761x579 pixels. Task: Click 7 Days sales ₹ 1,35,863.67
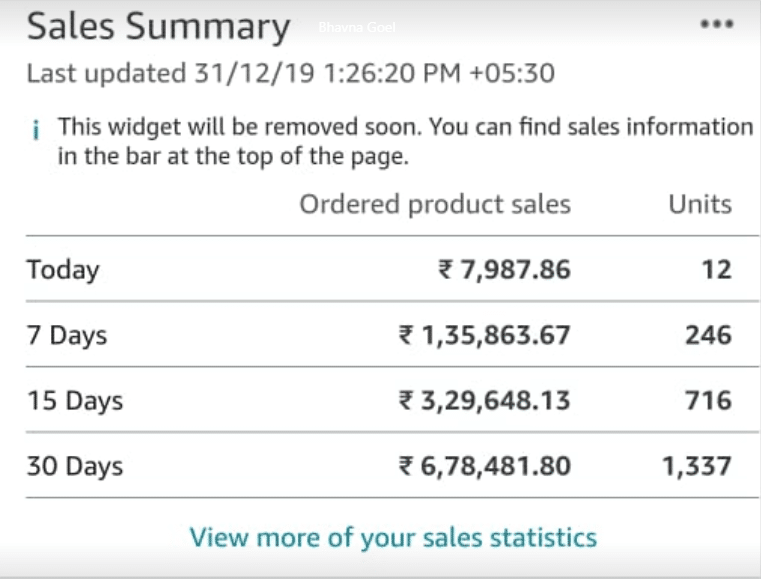[x=484, y=335]
